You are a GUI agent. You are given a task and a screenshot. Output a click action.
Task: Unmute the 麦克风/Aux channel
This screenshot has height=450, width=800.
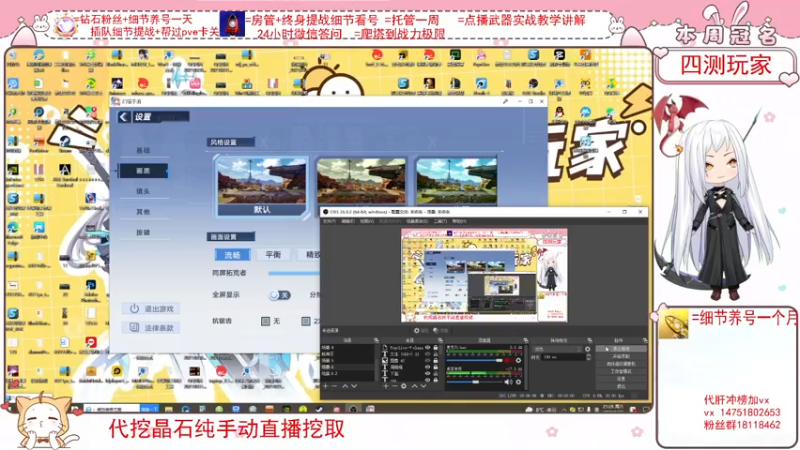(507, 360)
